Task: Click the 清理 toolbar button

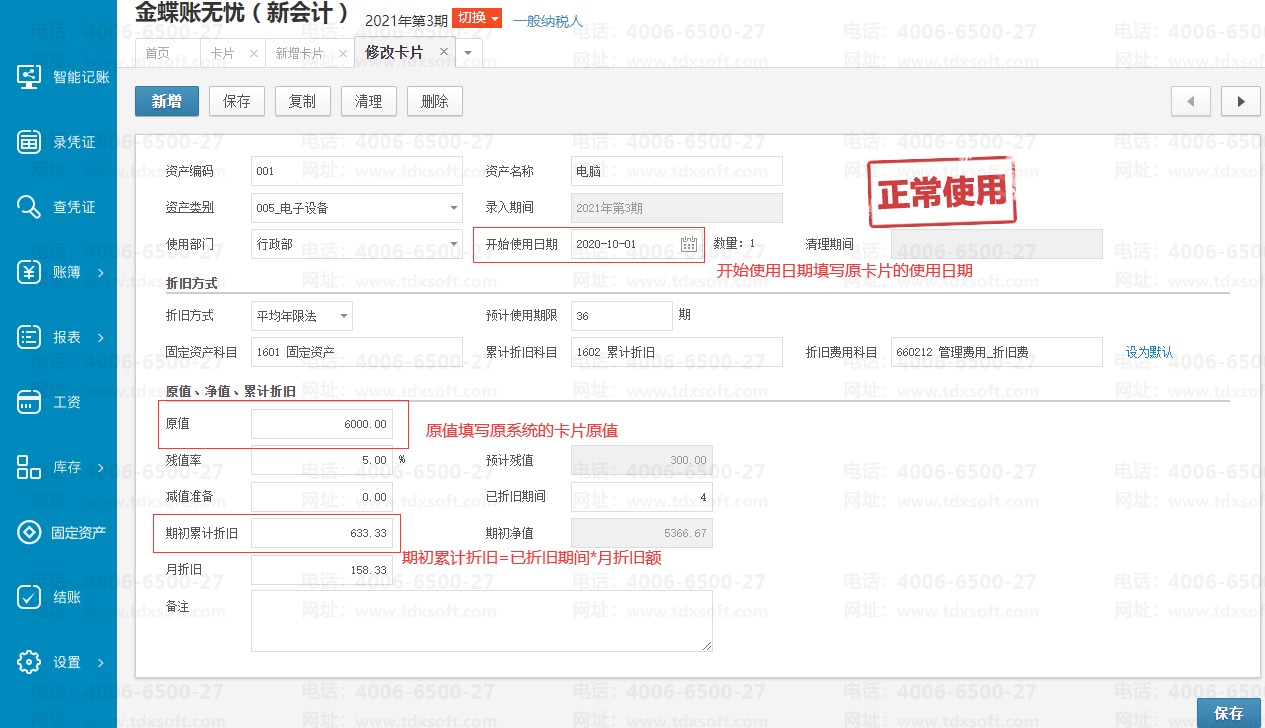Action: click(368, 101)
